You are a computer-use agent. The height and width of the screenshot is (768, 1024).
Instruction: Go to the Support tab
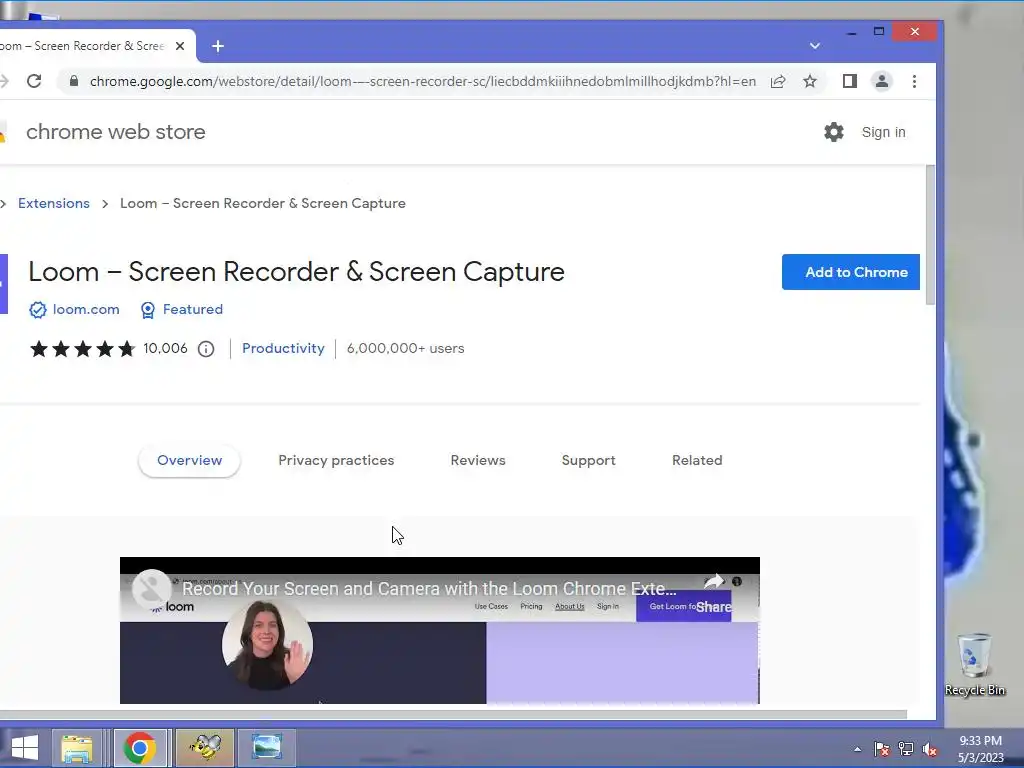point(588,460)
